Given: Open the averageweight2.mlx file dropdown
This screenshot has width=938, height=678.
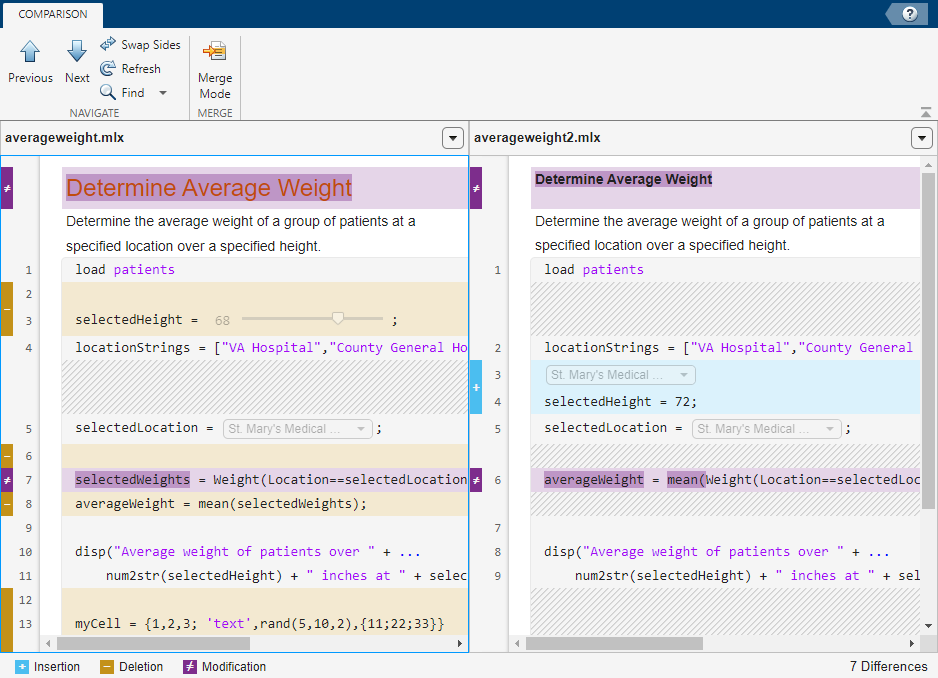Looking at the screenshot, I should coord(921,138).
